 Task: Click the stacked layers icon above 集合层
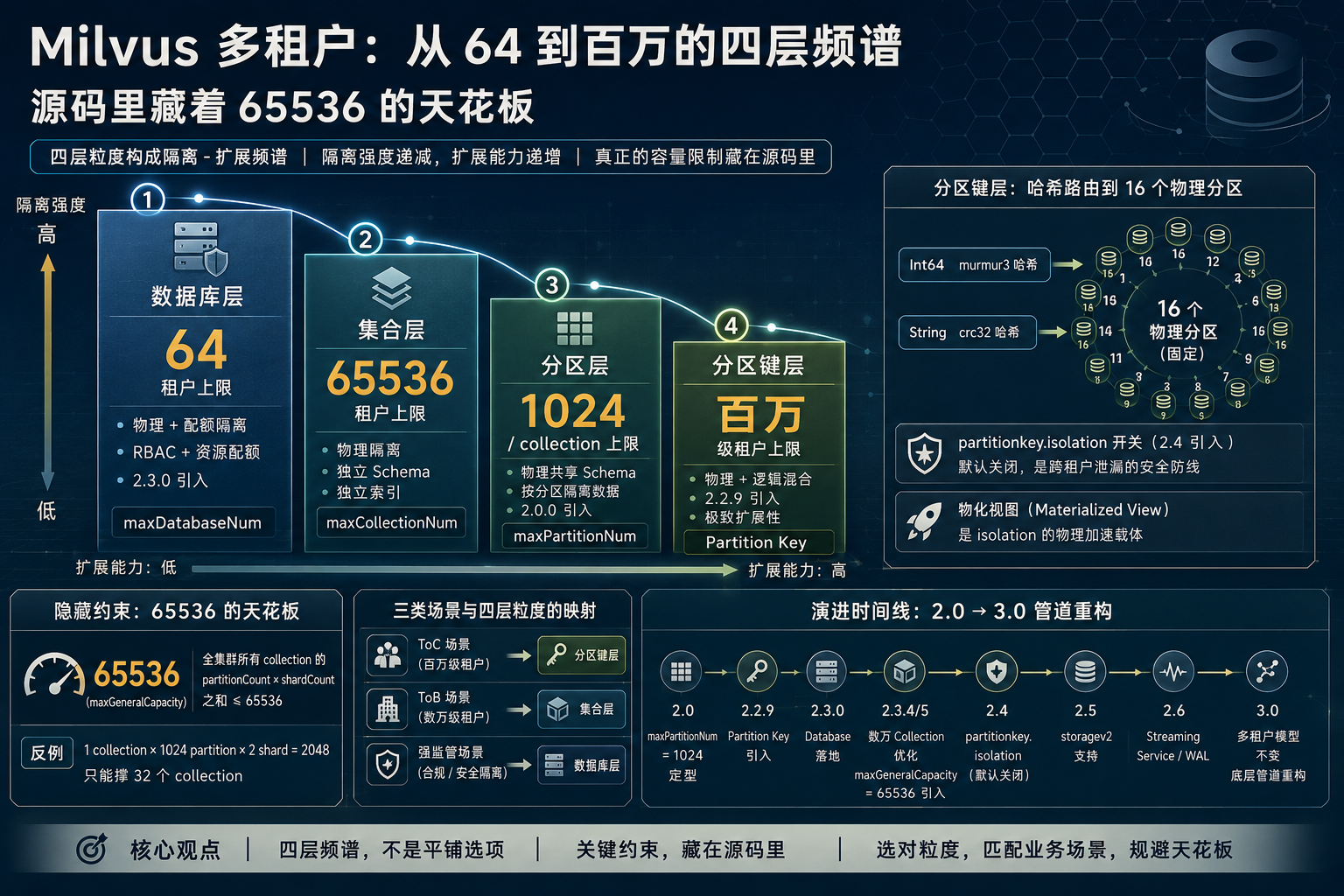pos(391,288)
